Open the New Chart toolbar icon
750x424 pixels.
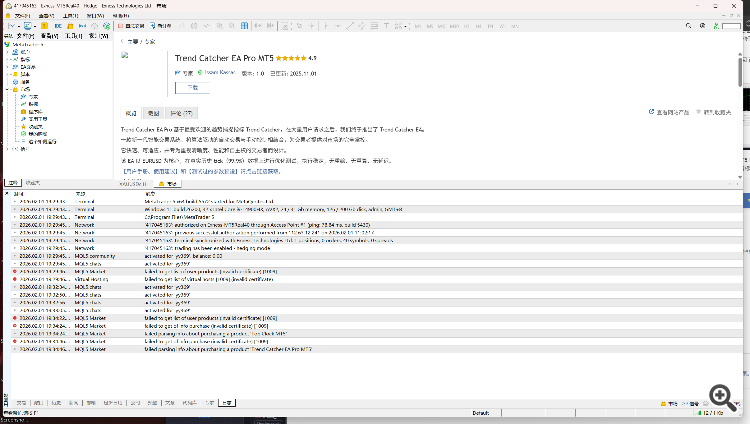(11, 26)
